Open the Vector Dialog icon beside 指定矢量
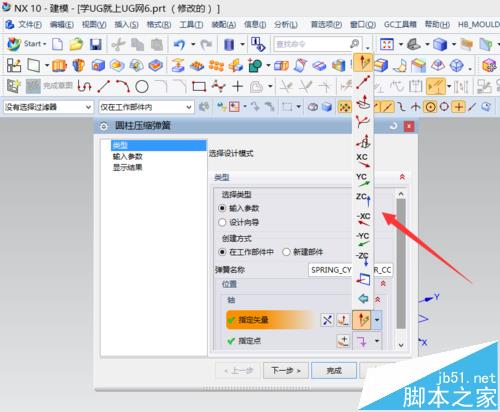Image resolution: width=500 pixels, height=412 pixels. (x=343, y=320)
